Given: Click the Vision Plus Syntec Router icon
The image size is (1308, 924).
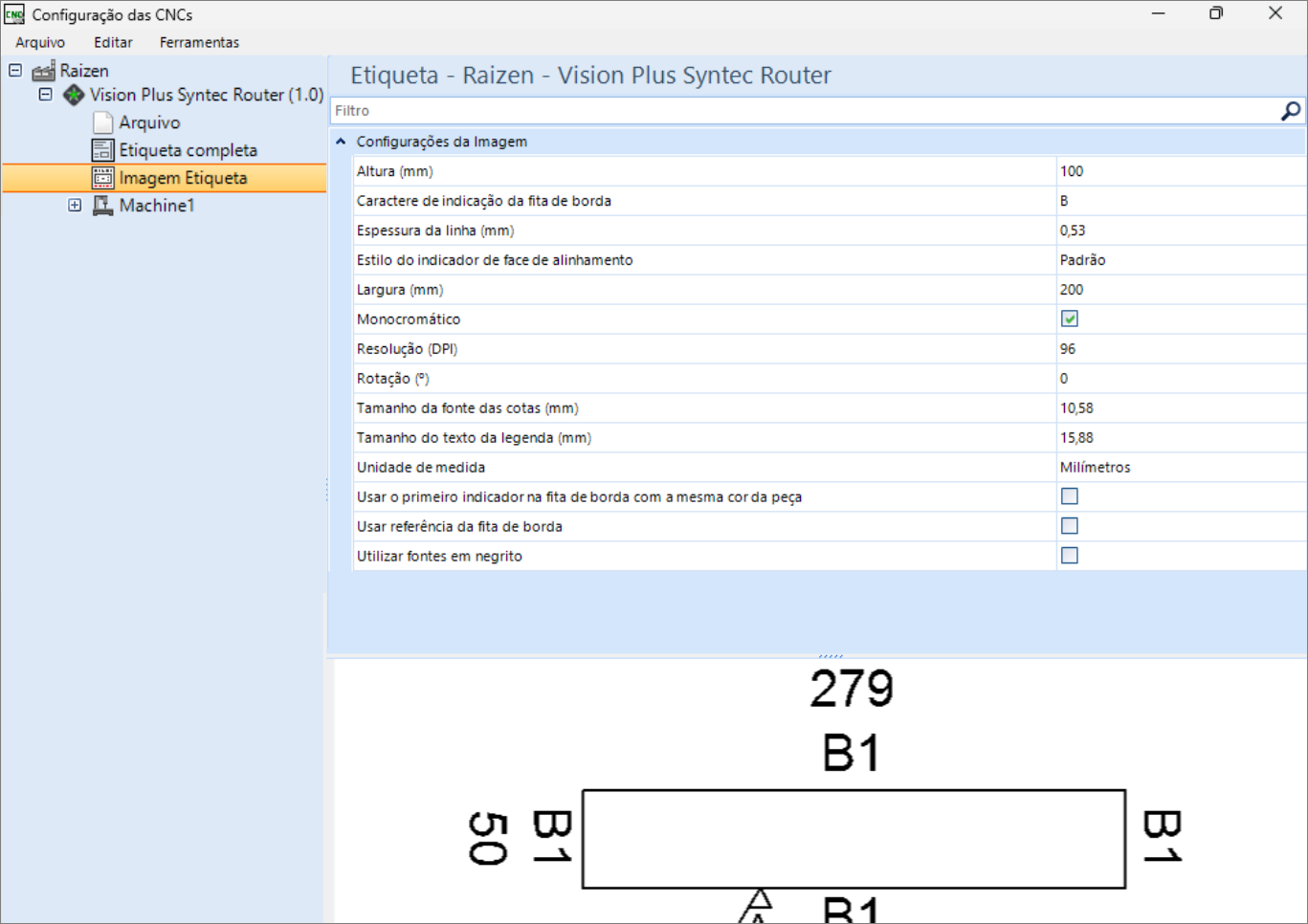Looking at the screenshot, I should tap(74, 96).
